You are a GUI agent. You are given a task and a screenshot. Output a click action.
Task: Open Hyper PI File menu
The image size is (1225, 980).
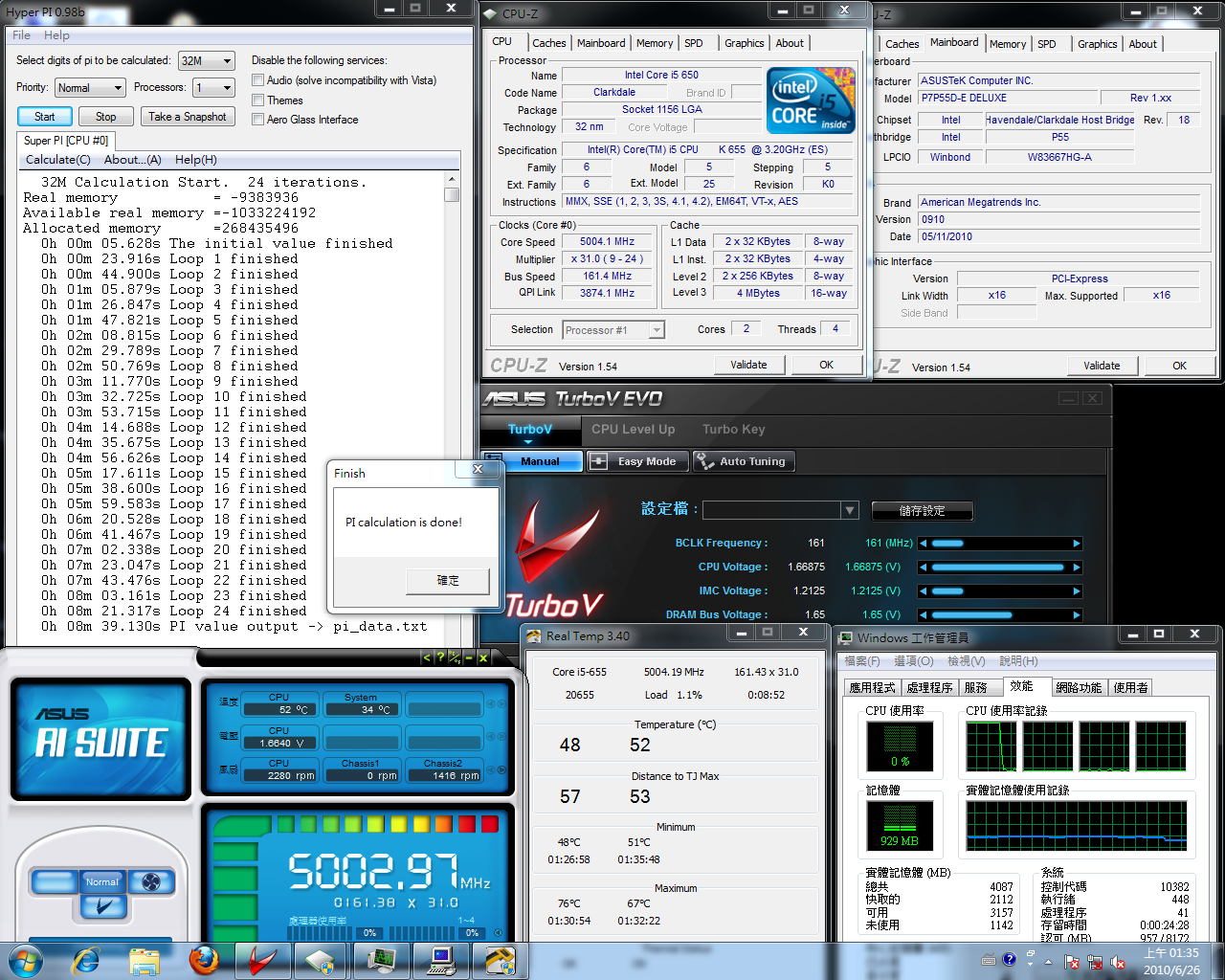tap(21, 35)
